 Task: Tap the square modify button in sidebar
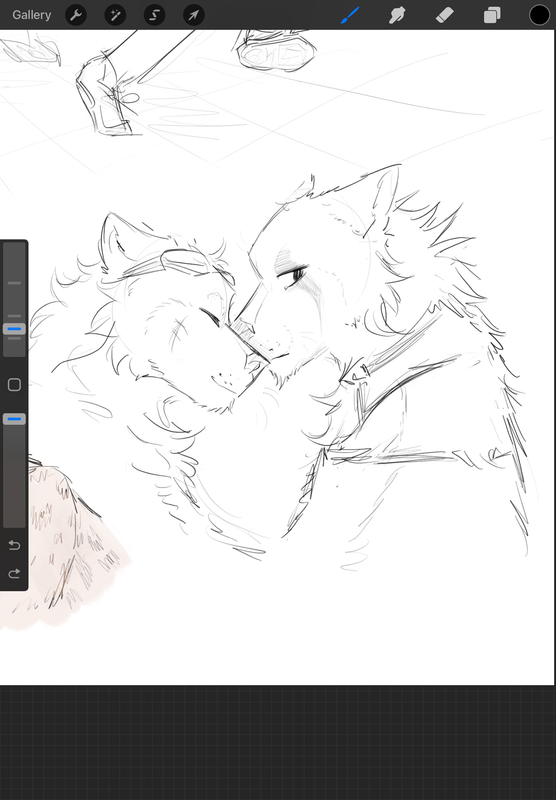click(14, 385)
